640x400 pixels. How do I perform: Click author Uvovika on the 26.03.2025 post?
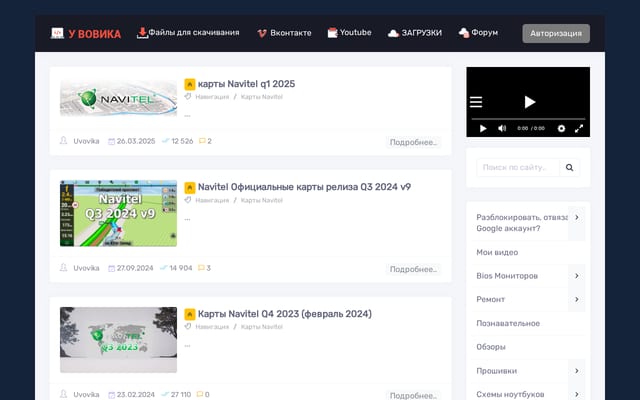click(x=86, y=141)
